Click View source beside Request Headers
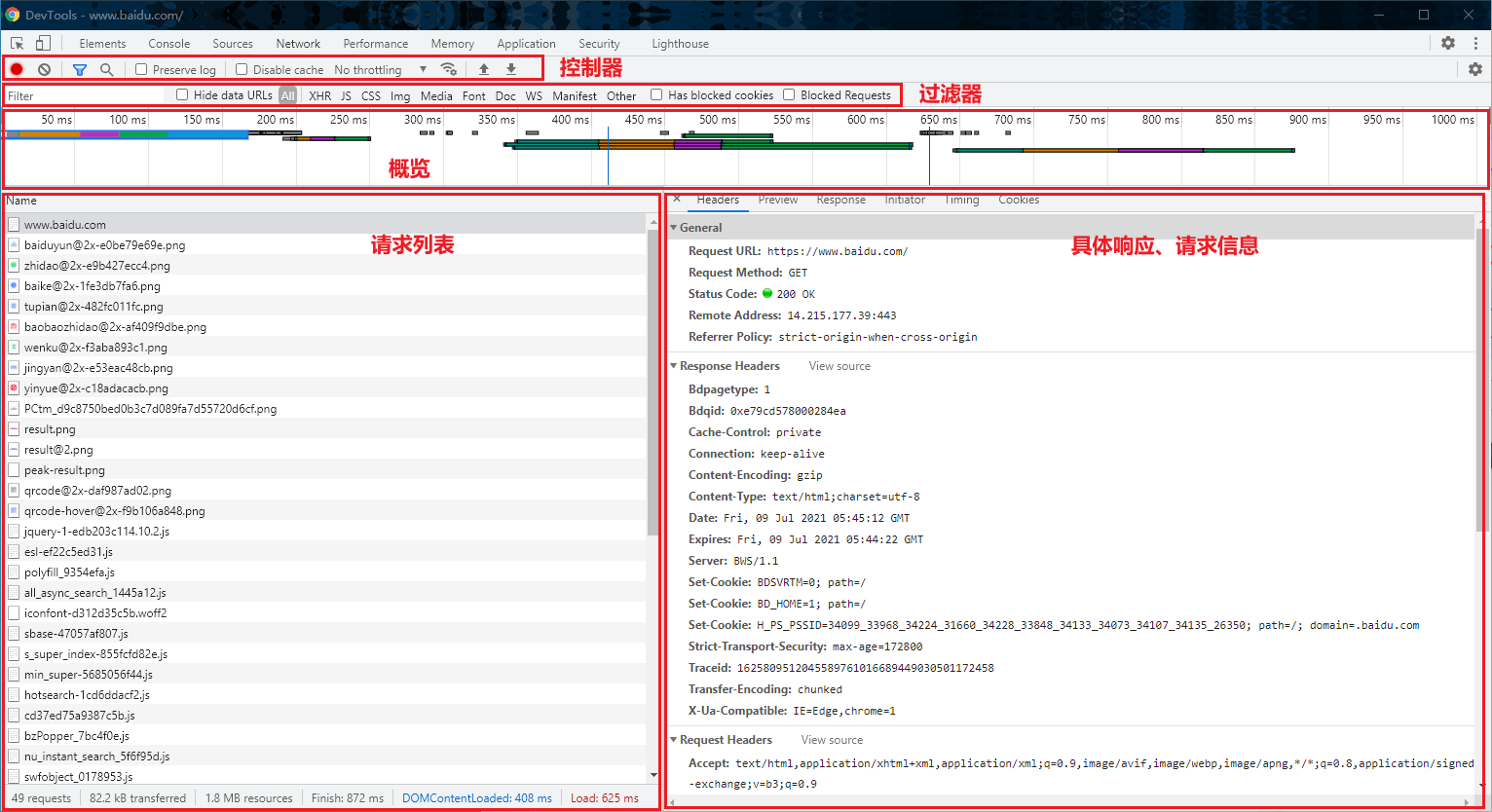The width and height of the screenshot is (1492, 812). pyautogui.click(x=832, y=740)
